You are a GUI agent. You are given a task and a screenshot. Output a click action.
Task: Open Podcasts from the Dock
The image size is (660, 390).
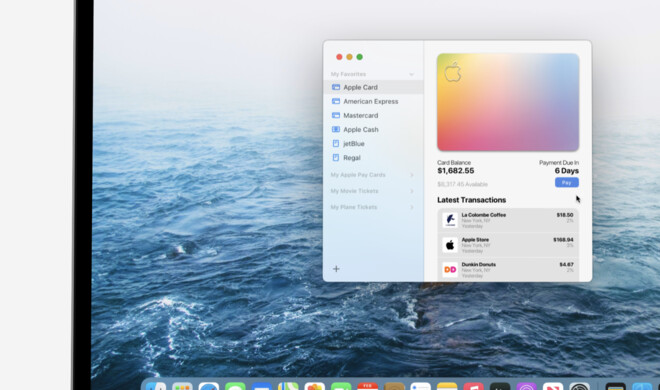tap(527, 386)
